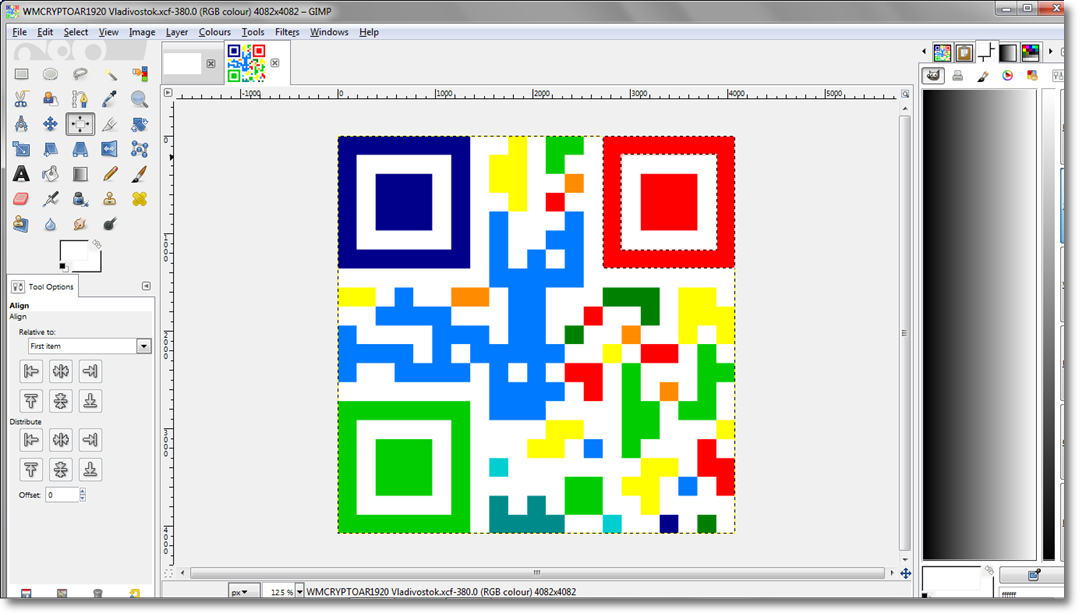1080x615 pixels.
Task: Select the Paintbrush tool
Action: coord(139,174)
